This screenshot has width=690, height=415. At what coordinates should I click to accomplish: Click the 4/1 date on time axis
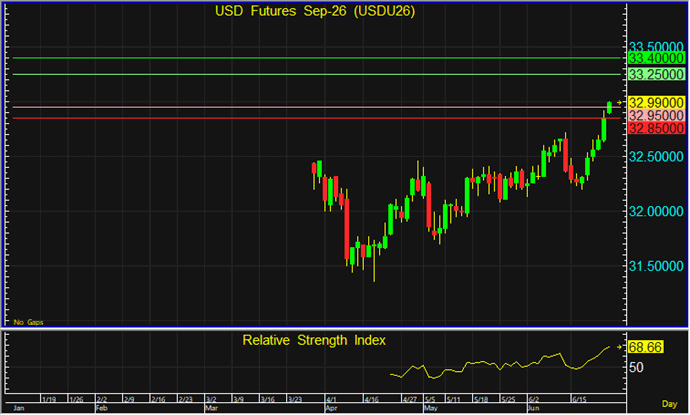coord(331,400)
